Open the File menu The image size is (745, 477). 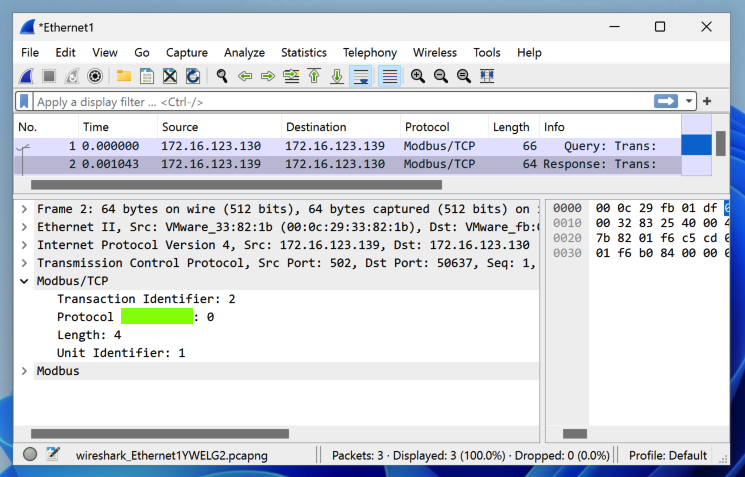coord(30,53)
